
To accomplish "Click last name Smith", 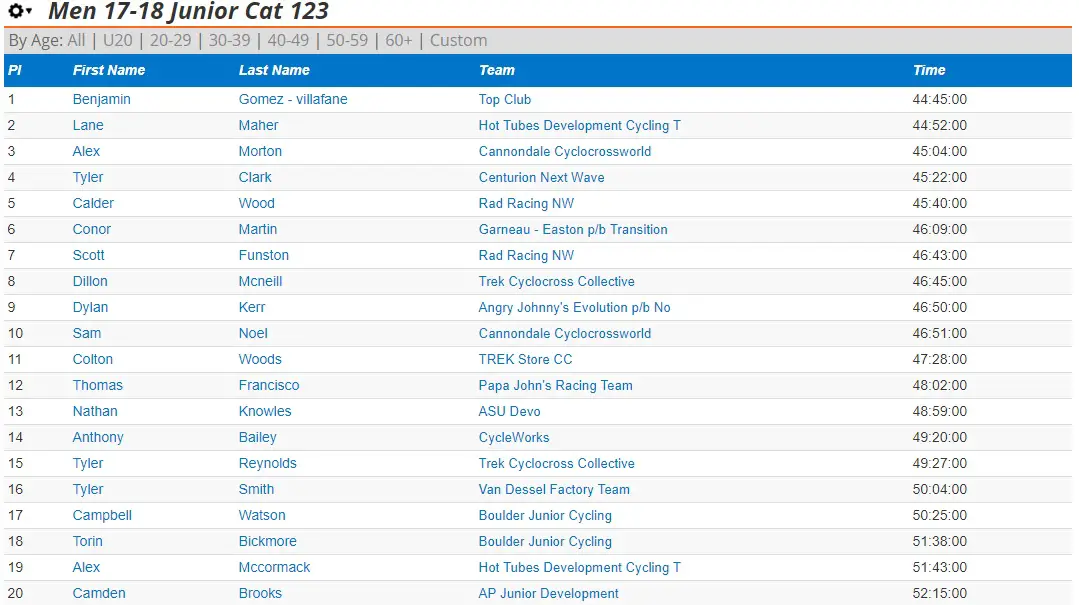I will click(257, 489).
